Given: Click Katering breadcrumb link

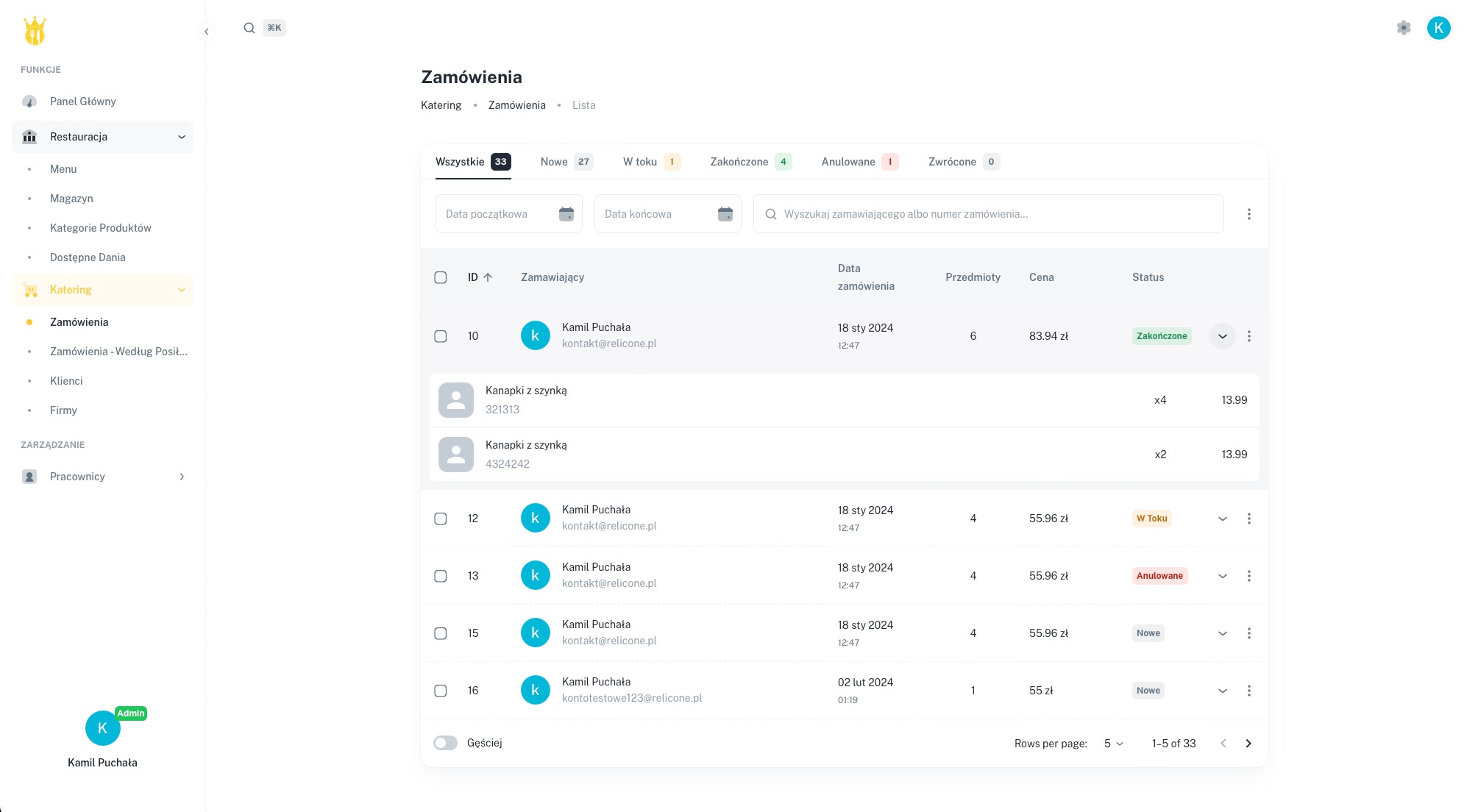Looking at the screenshot, I should tap(441, 105).
